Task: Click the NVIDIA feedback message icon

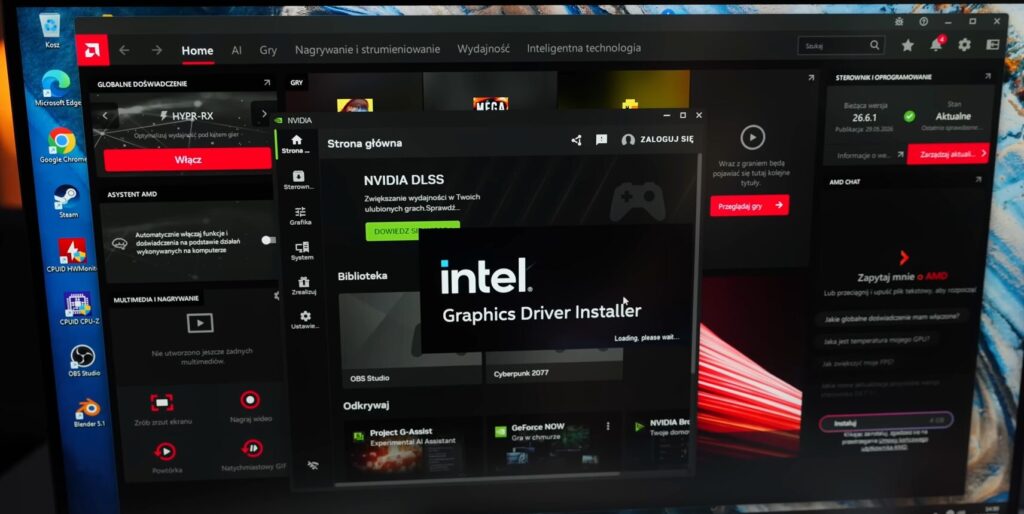Action: pos(601,139)
